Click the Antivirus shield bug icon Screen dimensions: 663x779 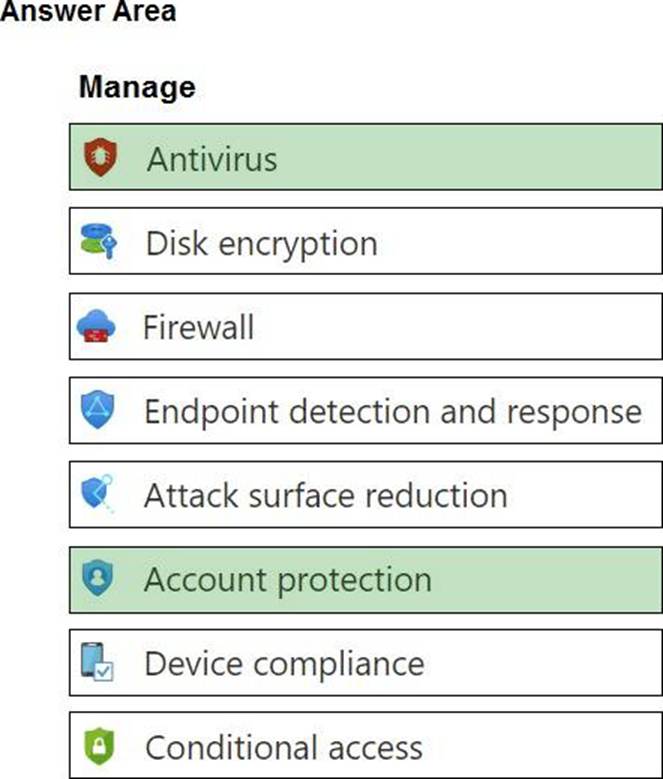coord(100,158)
